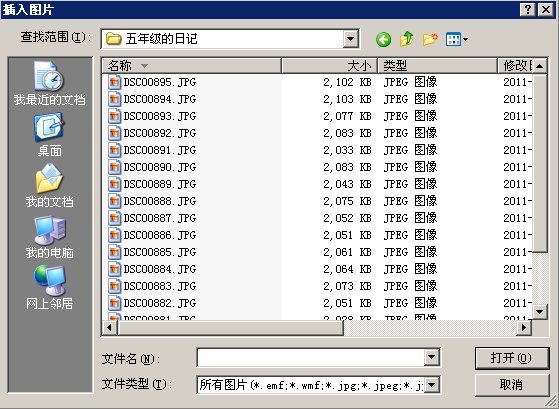Viewport: 559px width, 409px height.
Task: Expand the 文件名 dropdown arrow
Action: tap(431, 357)
